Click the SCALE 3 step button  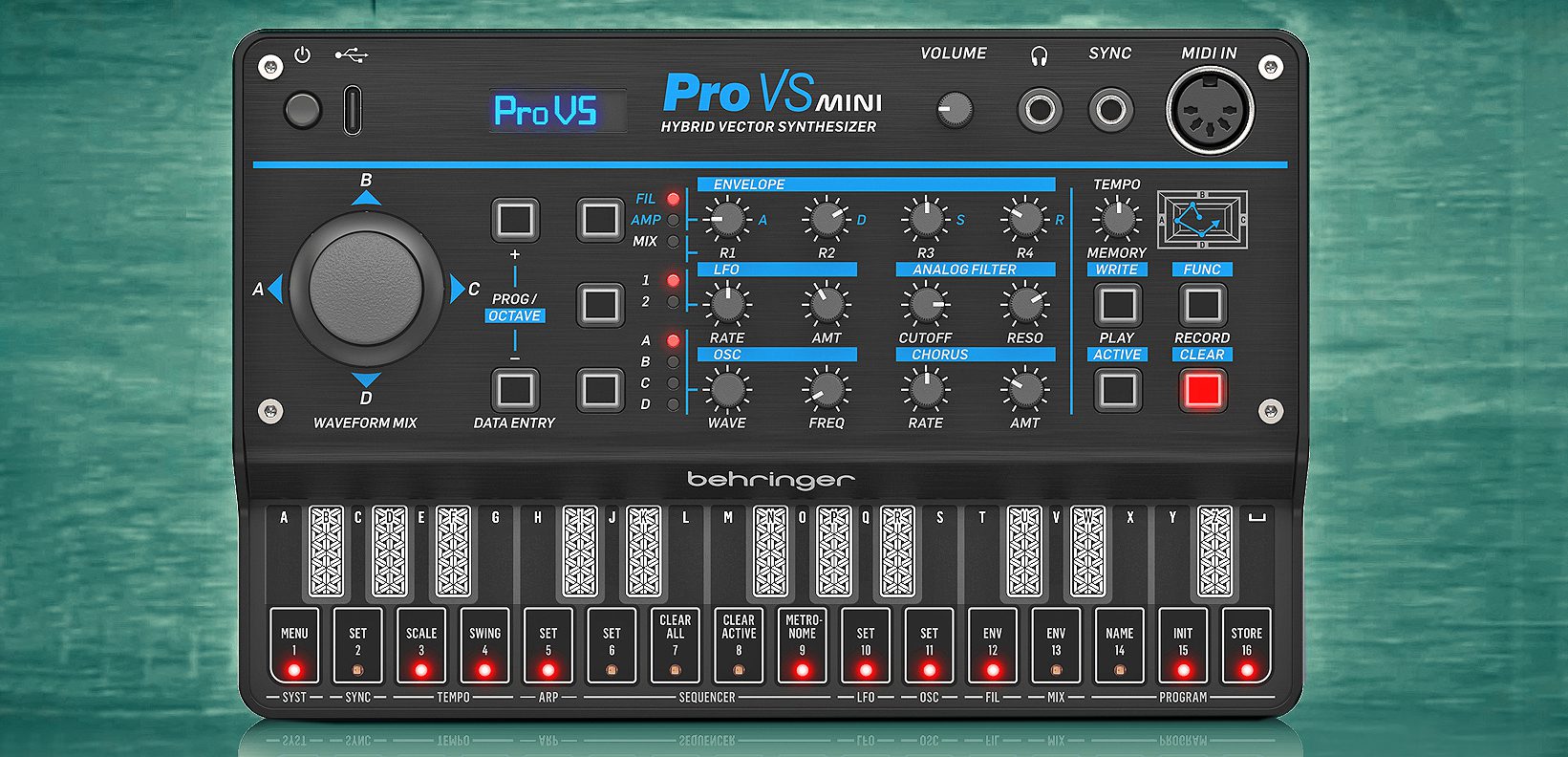click(421, 645)
